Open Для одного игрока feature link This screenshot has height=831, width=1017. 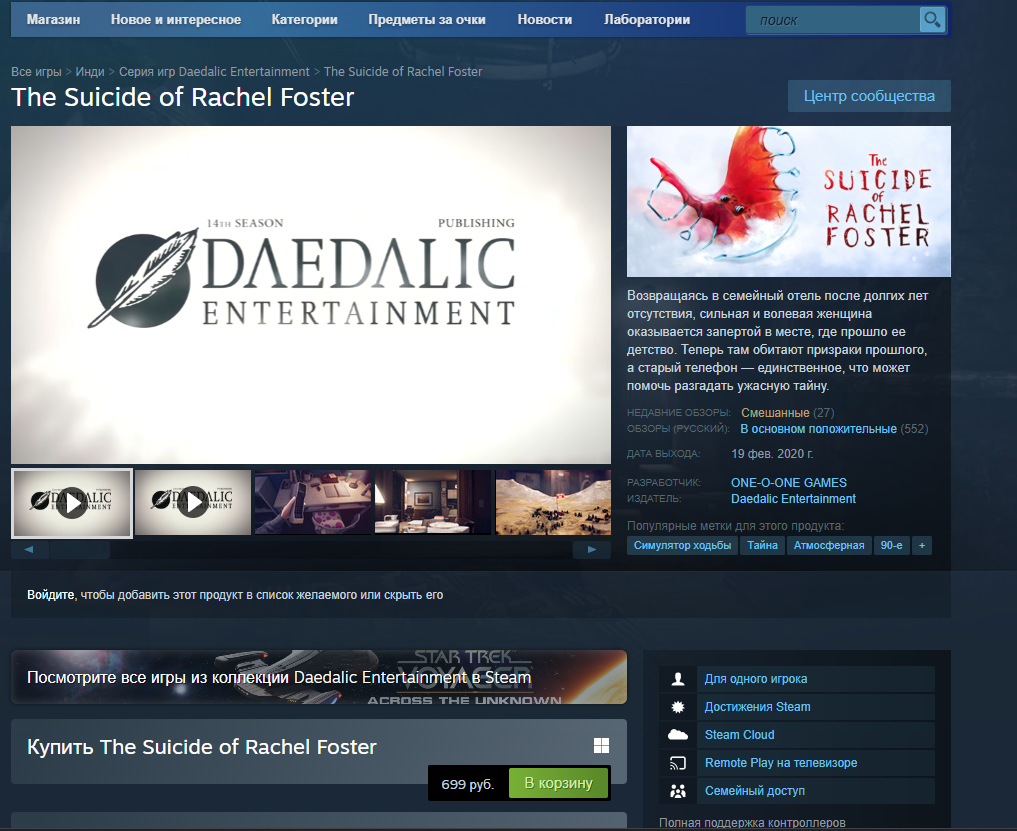756,679
